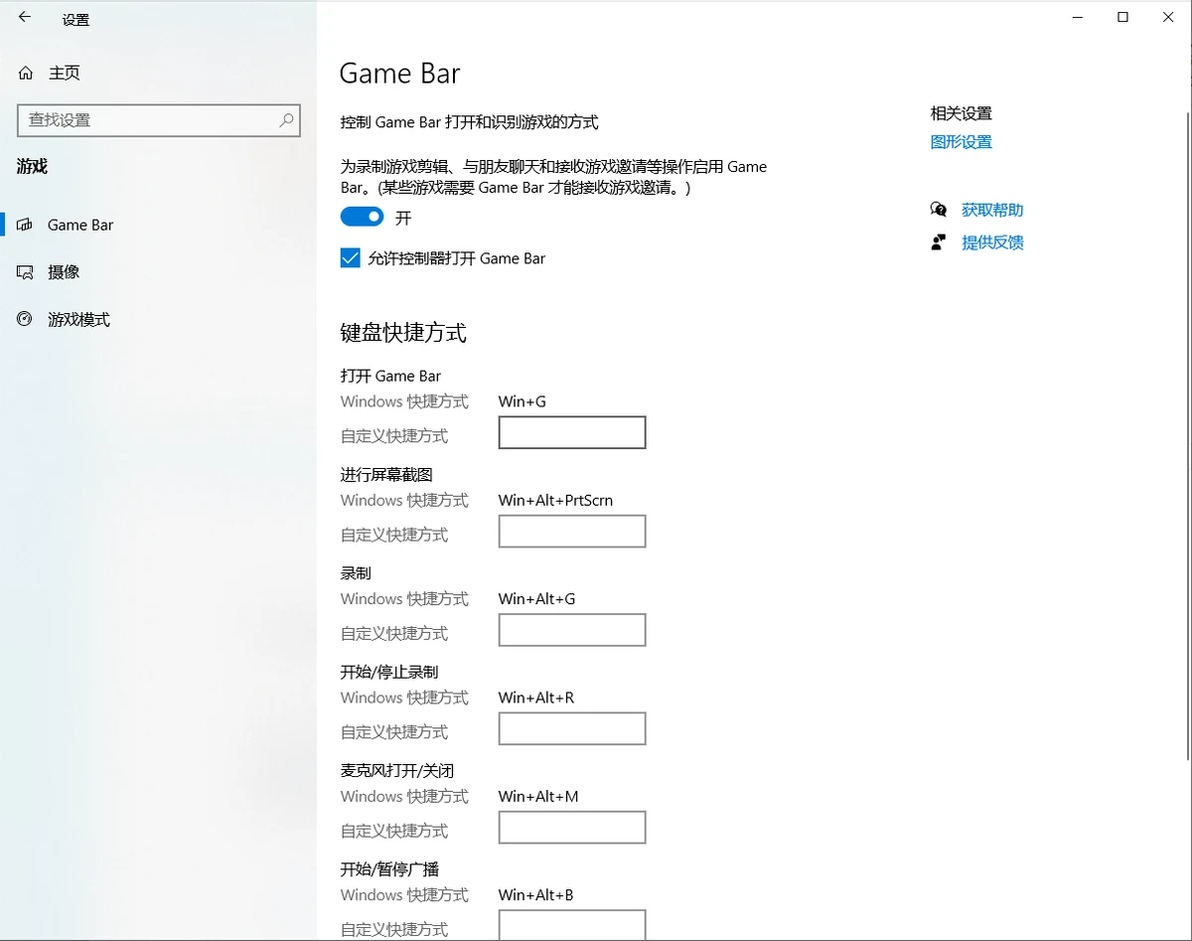
Task: Open the 提供反馈 link
Action: pyautogui.click(x=992, y=242)
